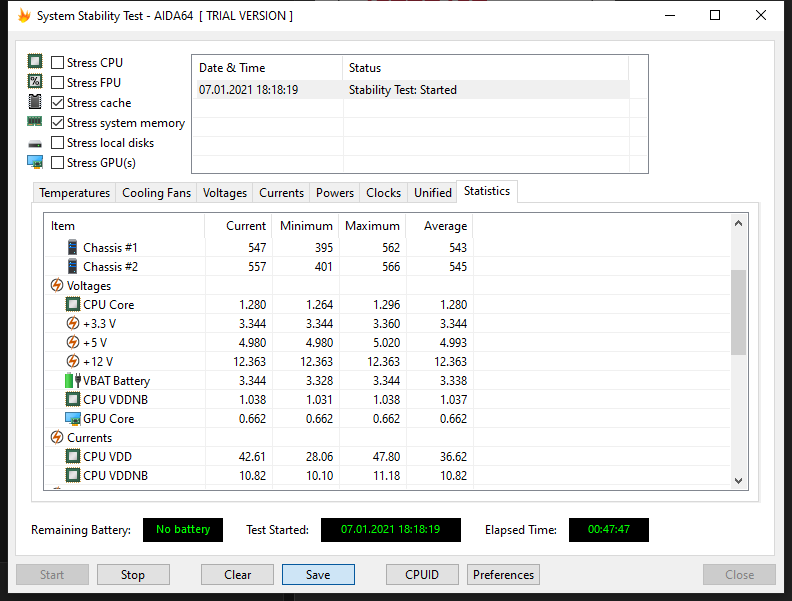Click the VBAT Battery icon

click(x=73, y=380)
